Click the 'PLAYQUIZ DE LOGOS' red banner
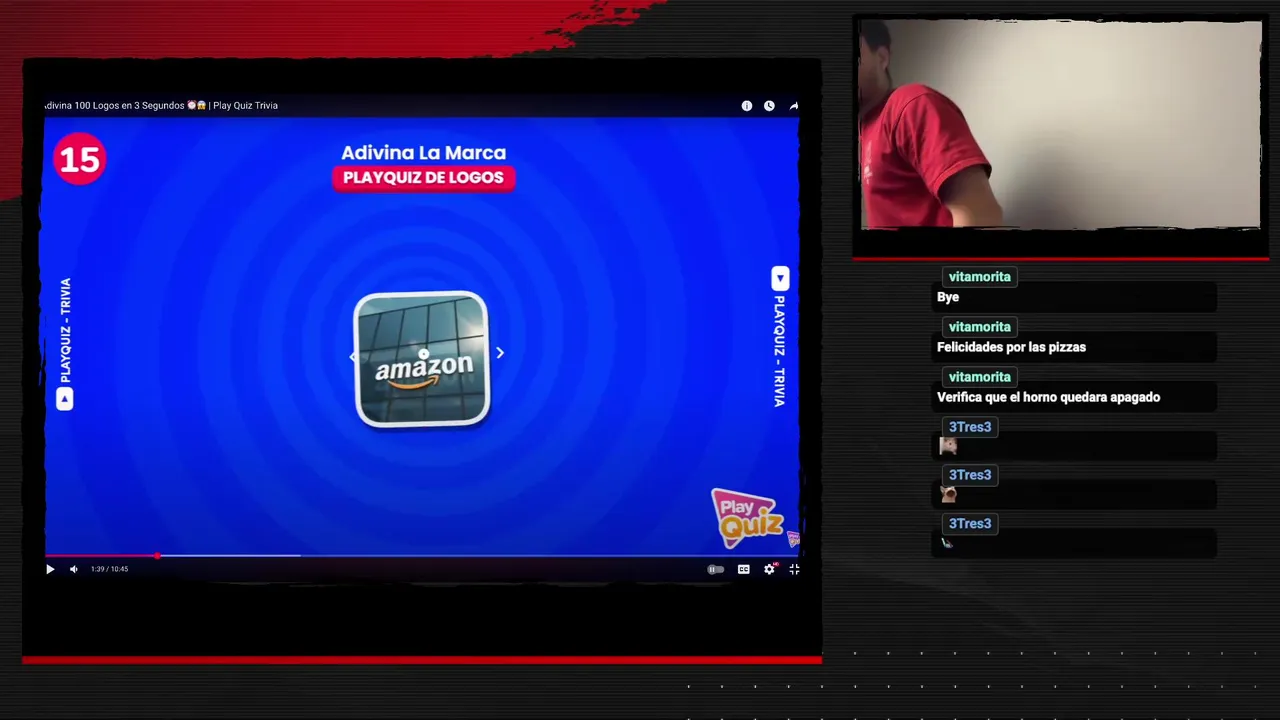This screenshot has width=1280, height=720. point(423,177)
